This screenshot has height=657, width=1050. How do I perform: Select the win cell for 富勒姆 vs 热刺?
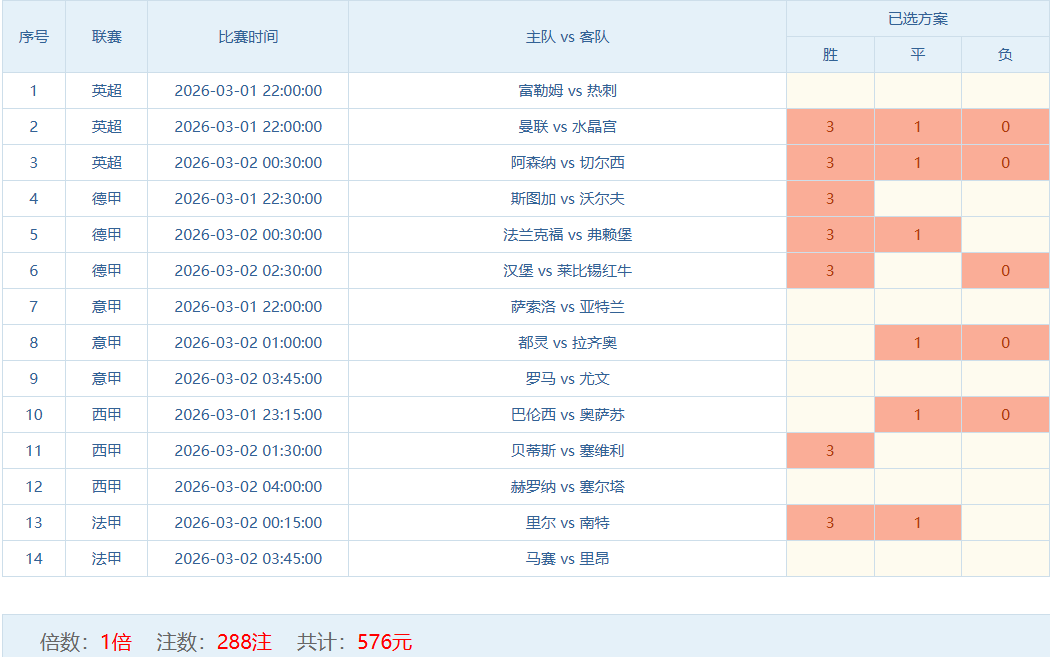coord(830,91)
